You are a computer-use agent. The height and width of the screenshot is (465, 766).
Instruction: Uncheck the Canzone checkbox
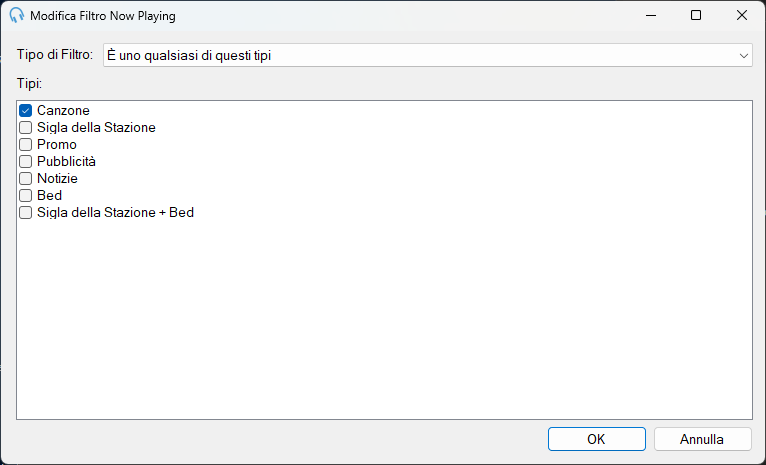pyautogui.click(x=25, y=110)
